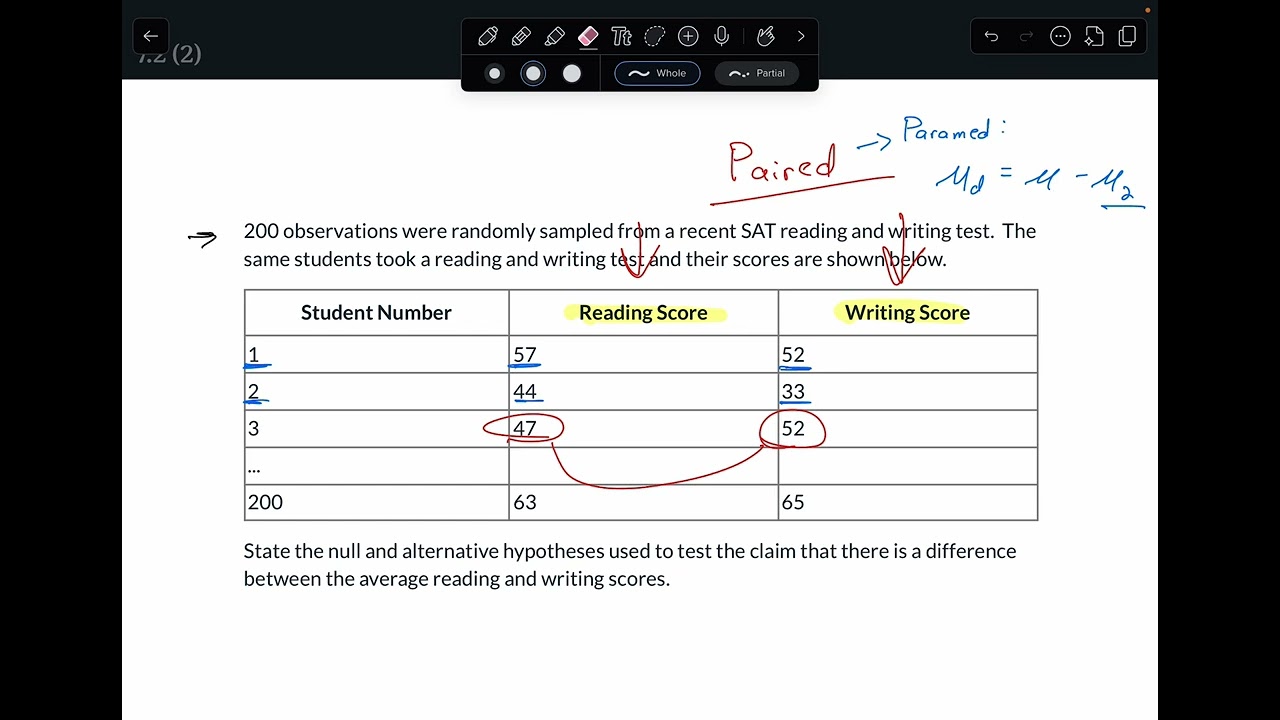This screenshot has height=720, width=1280.
Task: Select the Pen tool
Action: tap(488, 37)
